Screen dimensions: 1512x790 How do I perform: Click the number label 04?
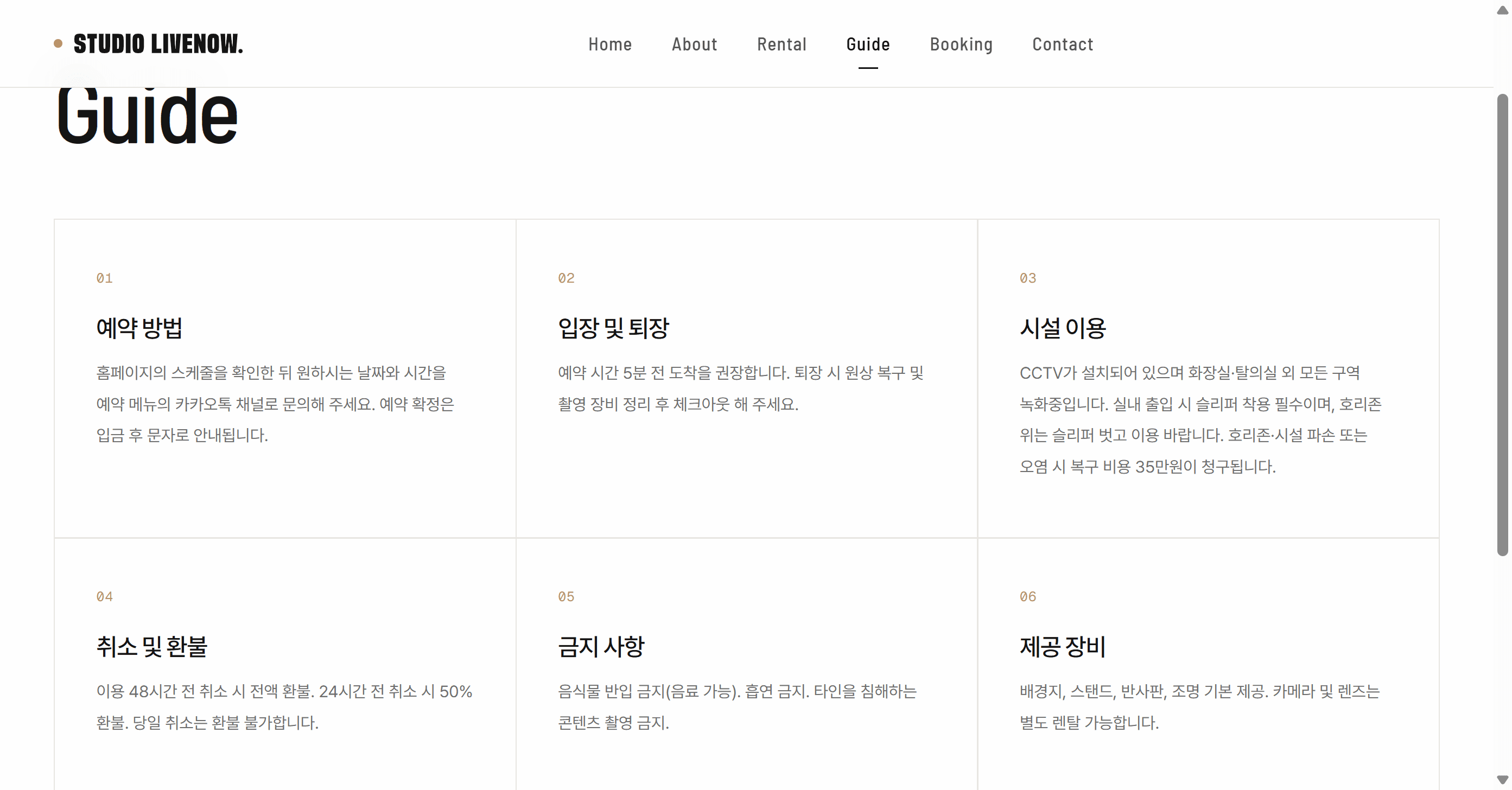pos(105,597)
